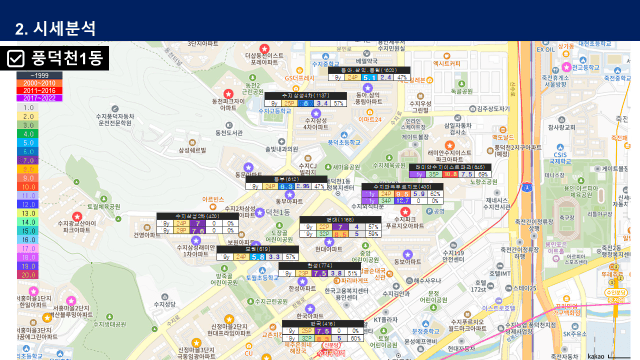This screenshot has height=360, width=640.
Task: Click the purple star marker of 동문아파트
Action: (248, 167)
